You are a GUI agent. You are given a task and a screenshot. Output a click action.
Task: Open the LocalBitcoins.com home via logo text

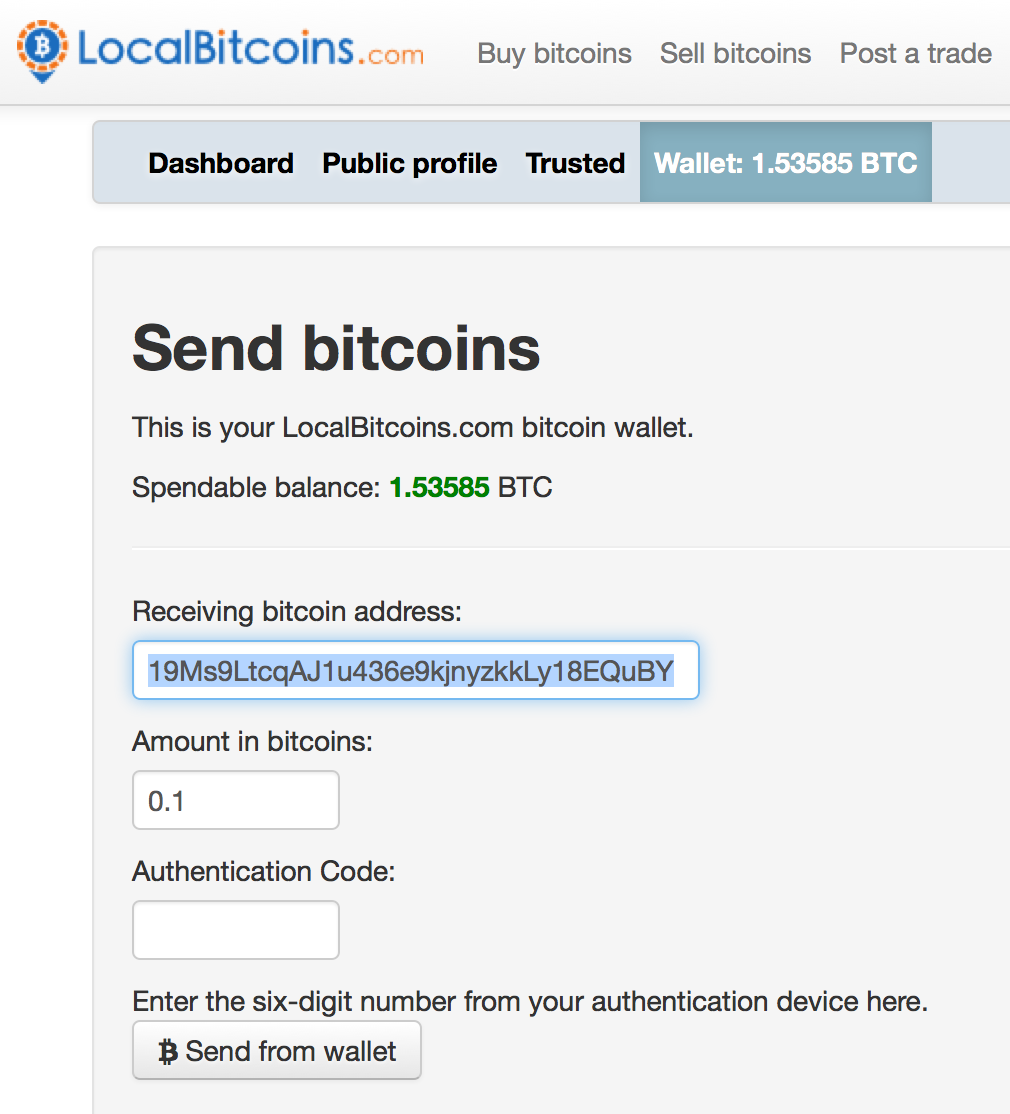255,50
